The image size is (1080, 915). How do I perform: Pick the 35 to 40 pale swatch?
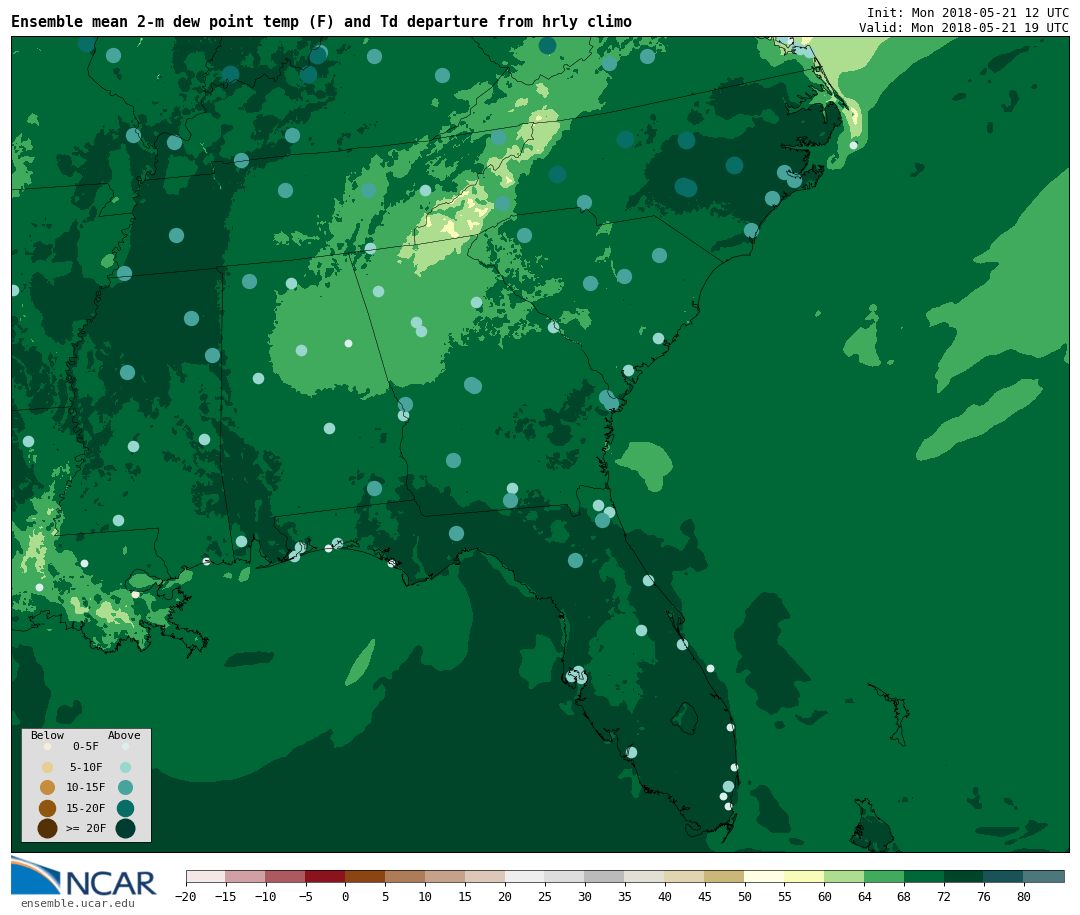coord(645,876)
